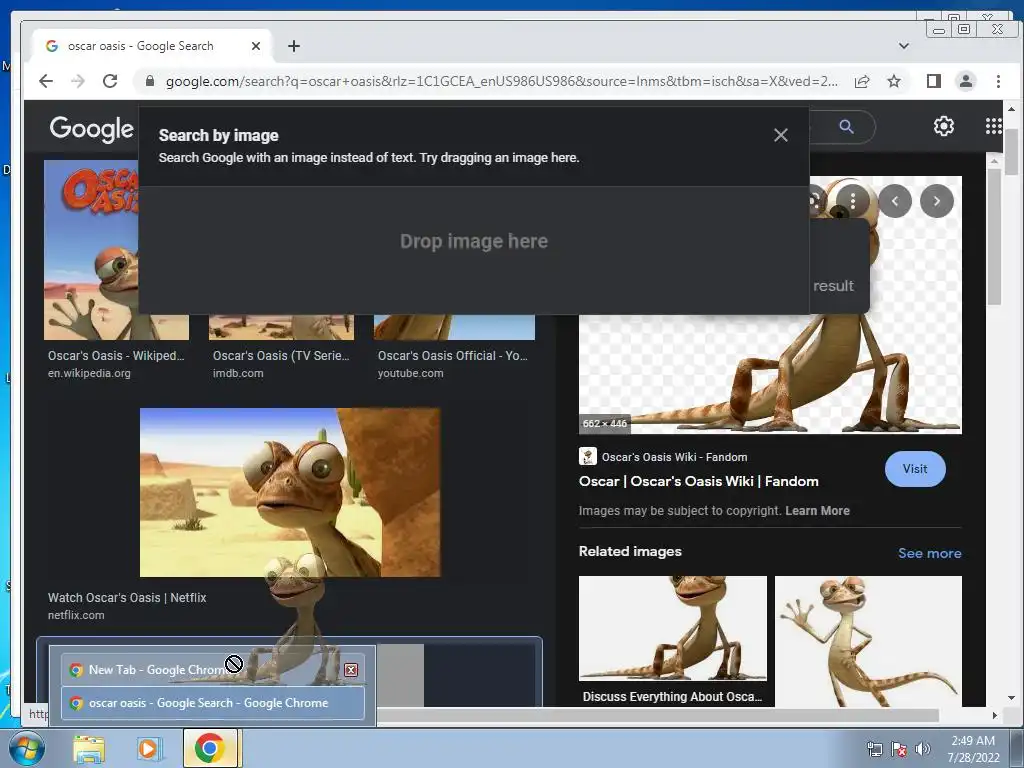Open the waving lizard related image

coord(868,641)
